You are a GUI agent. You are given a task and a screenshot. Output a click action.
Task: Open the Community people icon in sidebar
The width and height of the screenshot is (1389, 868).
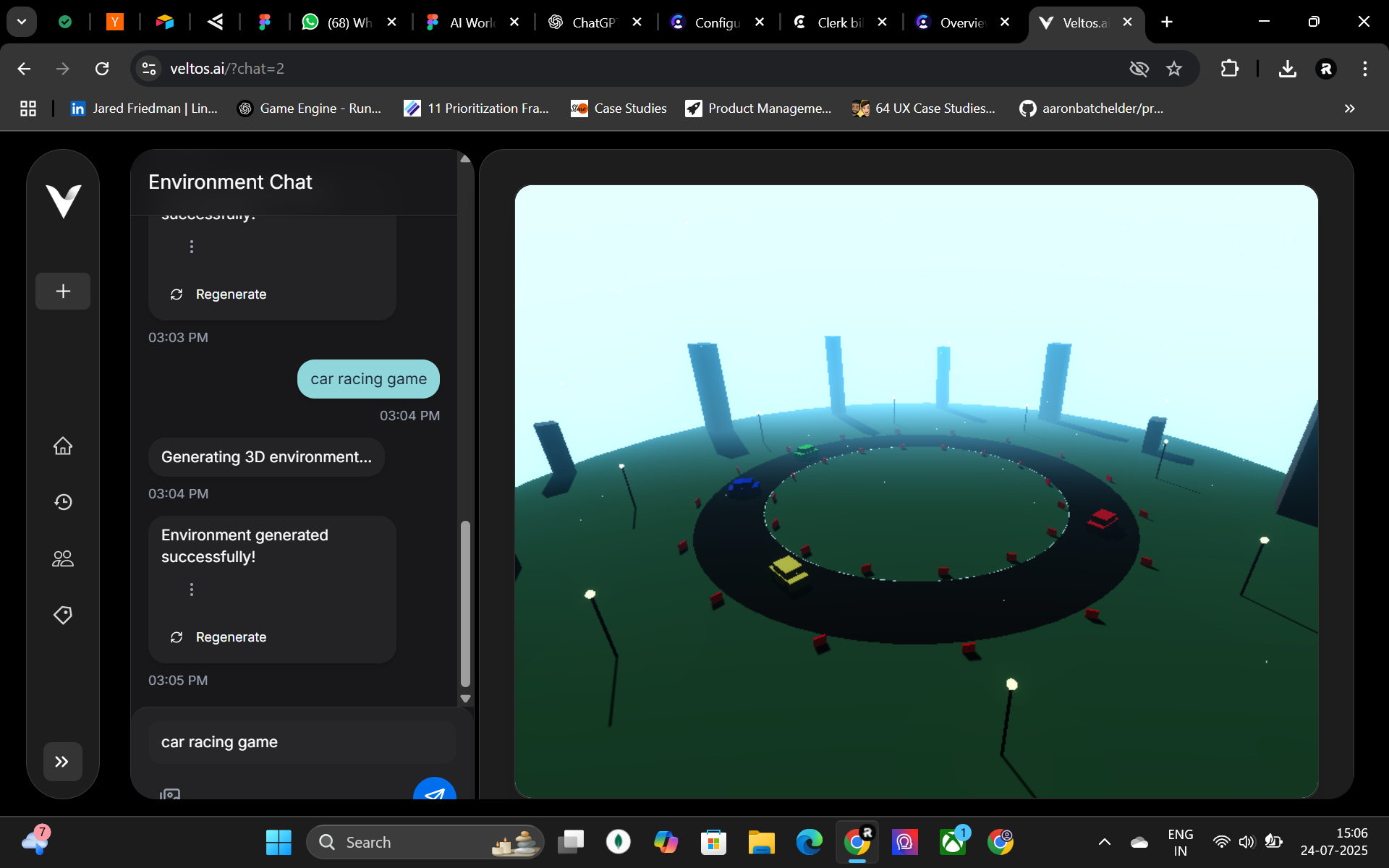pyautogui.click(x=63, y=558)
